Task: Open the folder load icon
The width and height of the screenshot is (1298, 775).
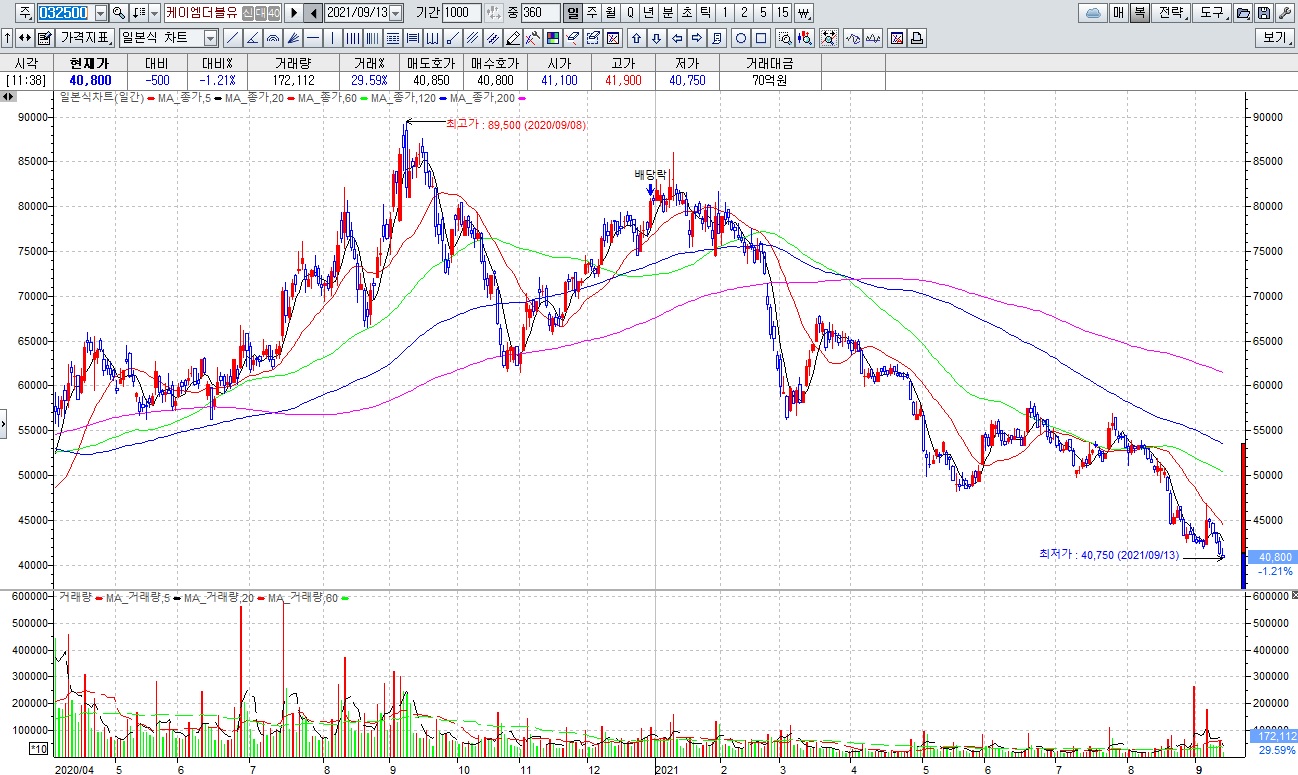Action: [x=1243, y=13]
